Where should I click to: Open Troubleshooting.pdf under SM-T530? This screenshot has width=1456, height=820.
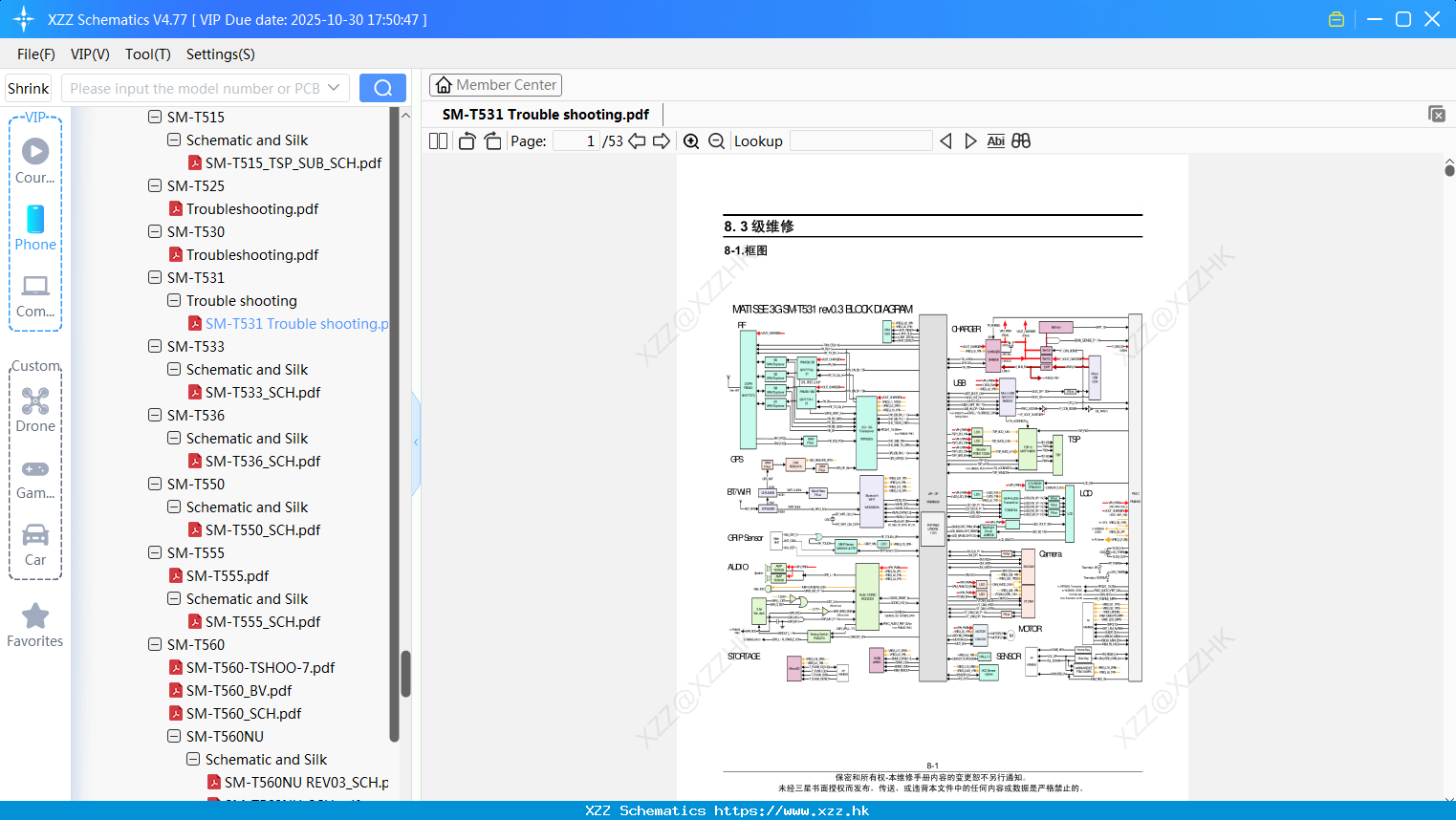[243, 255]
